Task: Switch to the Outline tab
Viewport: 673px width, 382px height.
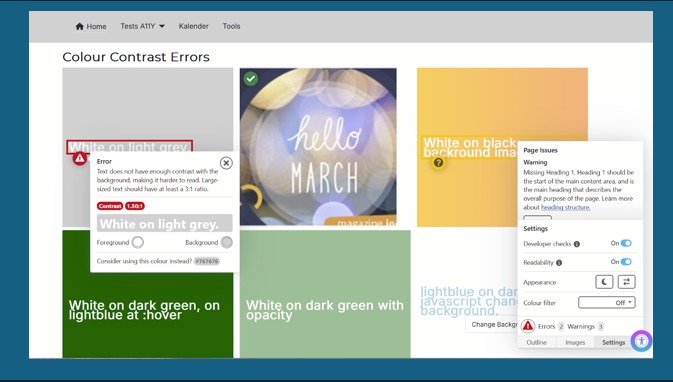Action: 537,342
